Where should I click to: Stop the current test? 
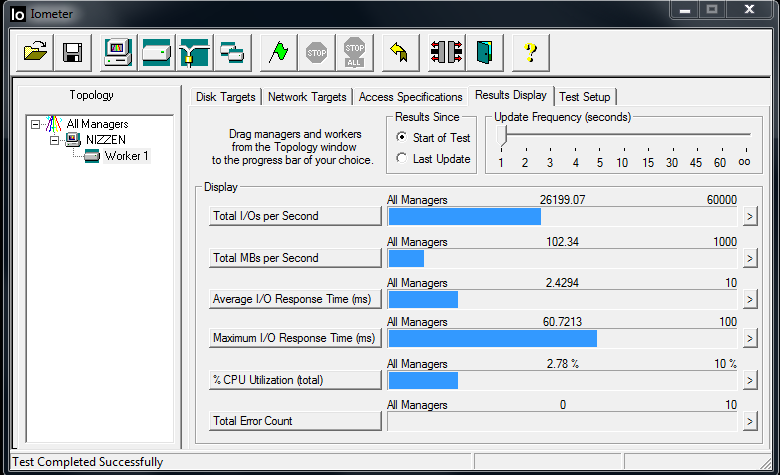tap(316, 52)
